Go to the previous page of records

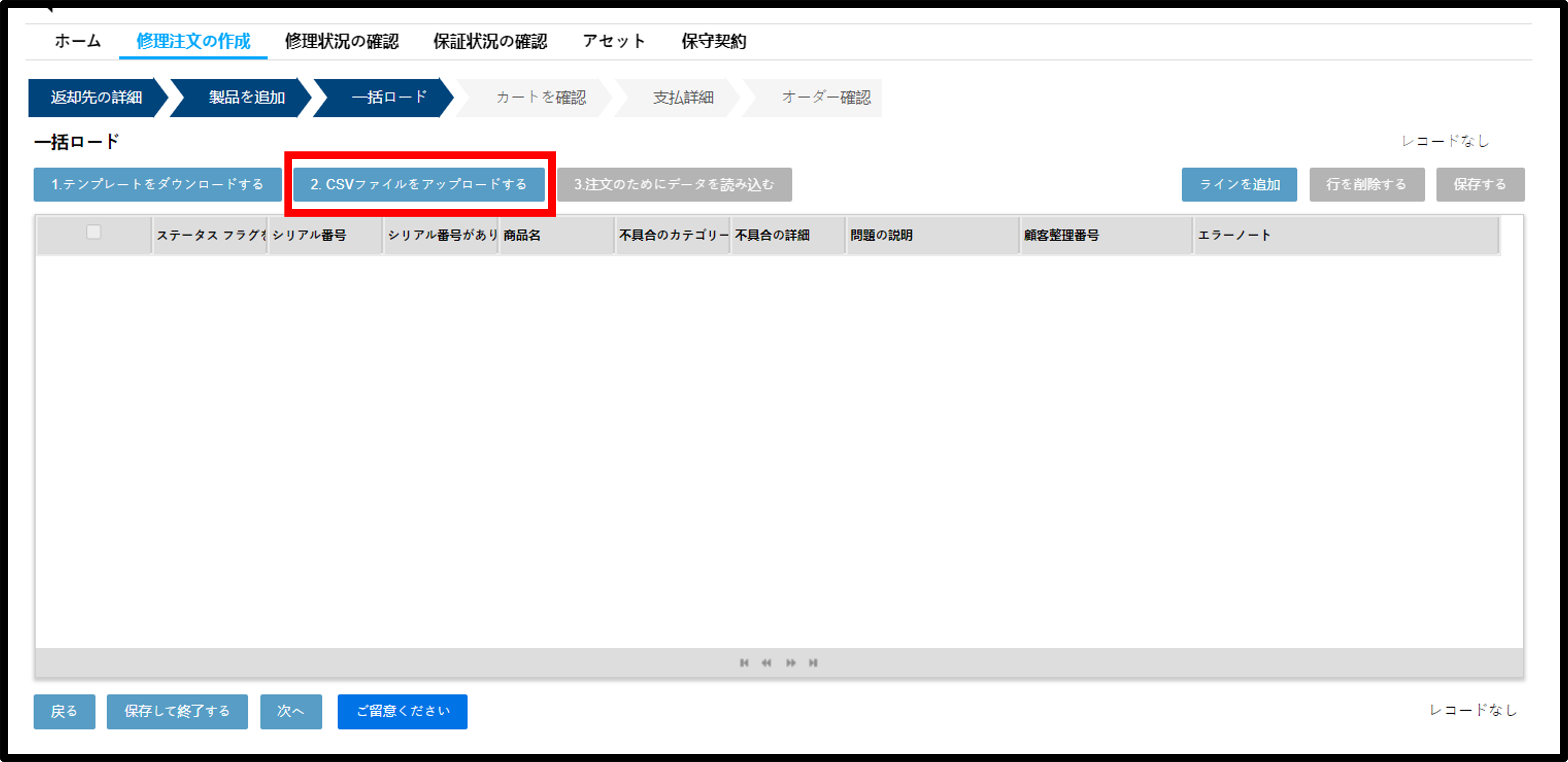766,663
